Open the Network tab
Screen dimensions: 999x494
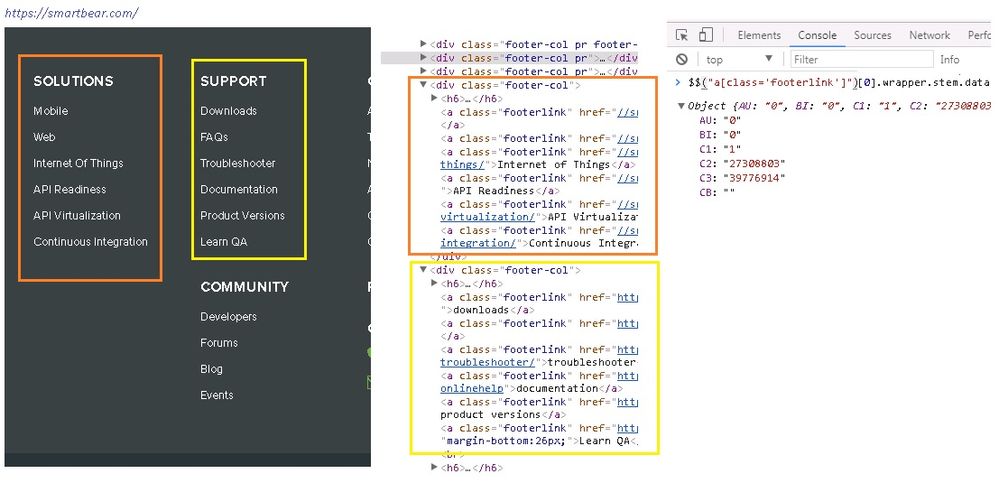(x=930, y=35)
